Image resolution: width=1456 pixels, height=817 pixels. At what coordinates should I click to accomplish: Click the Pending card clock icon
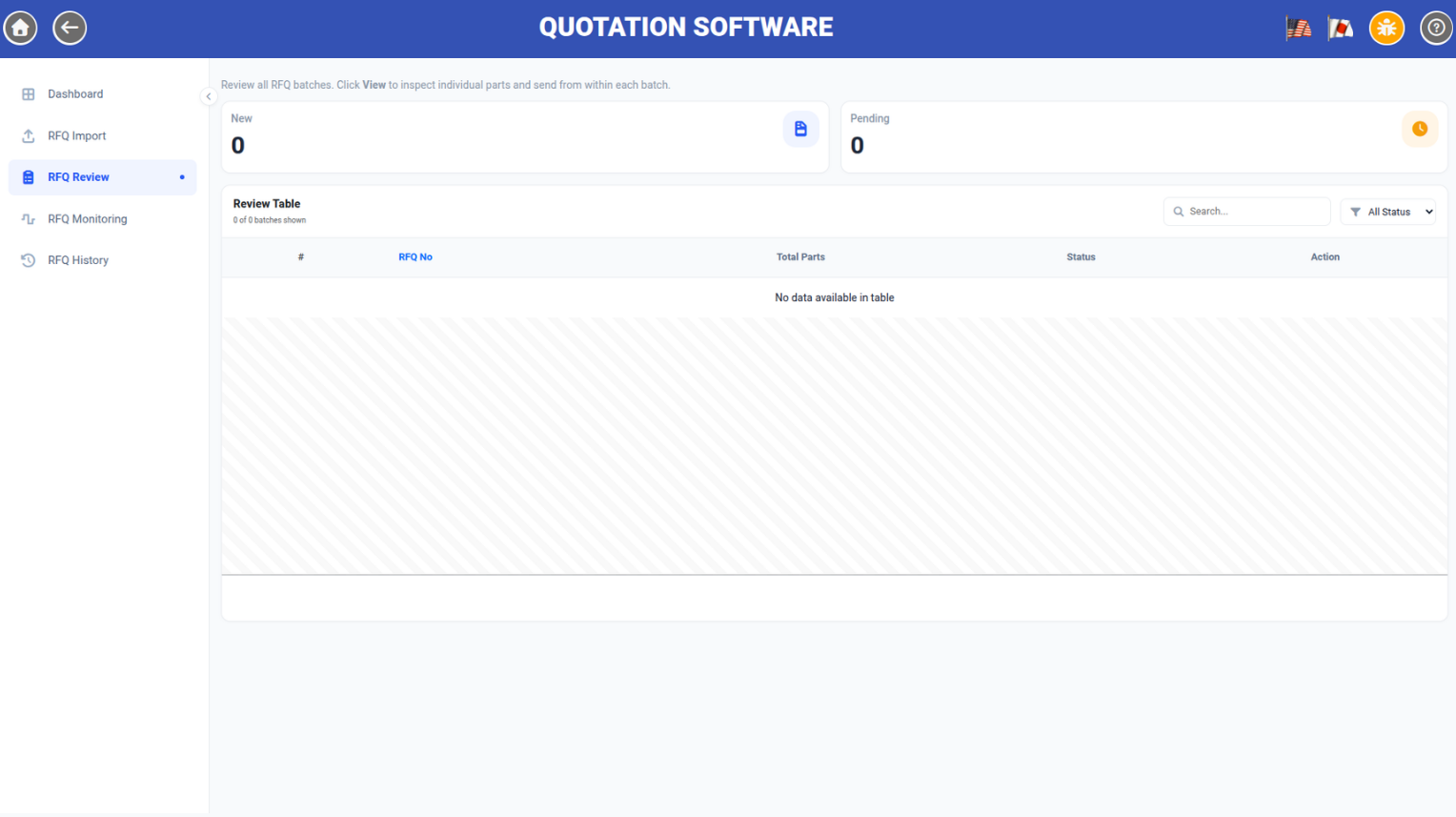(1420, 129)
